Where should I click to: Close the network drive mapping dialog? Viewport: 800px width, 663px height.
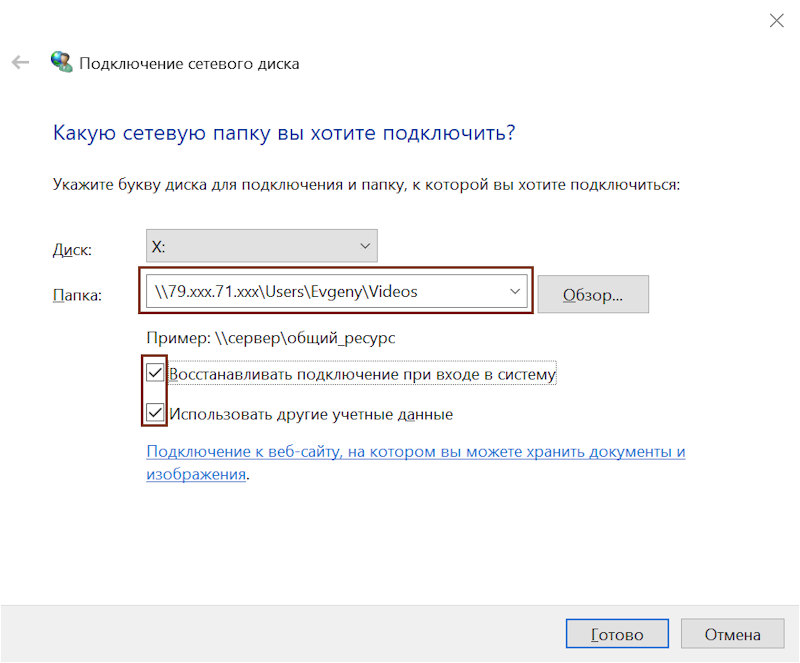(x=776, y=20)
